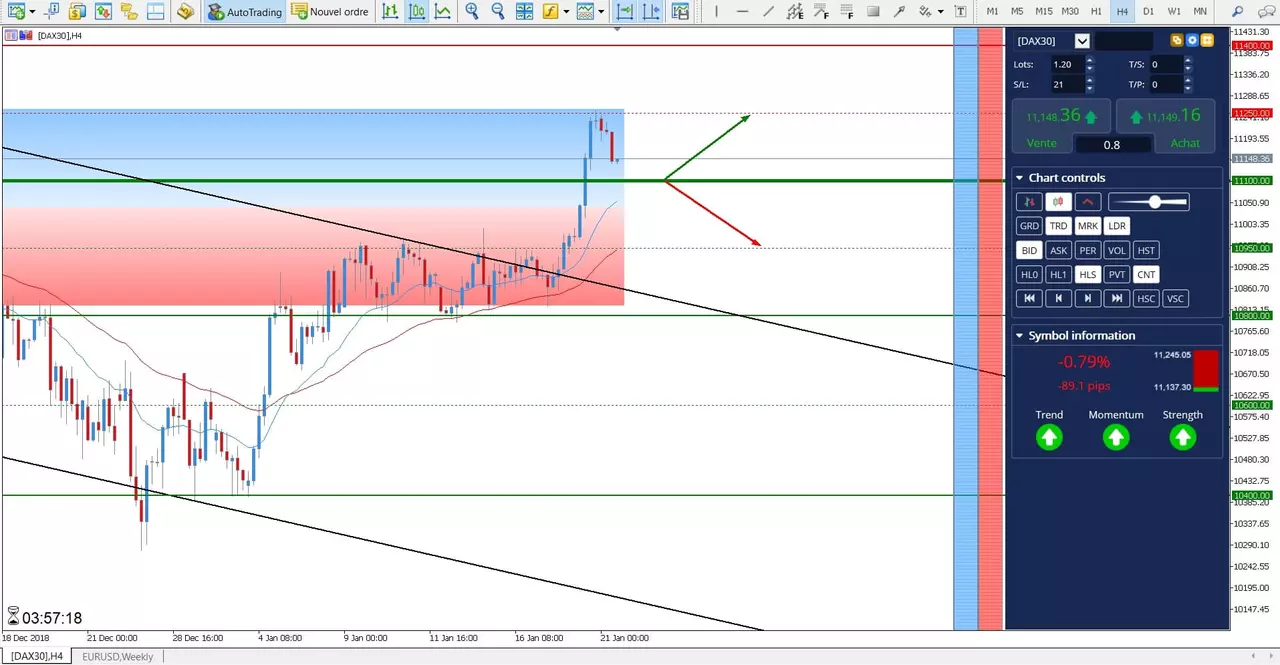Screen dimensions: 1280x665
Task: Toggle the GRD grid button
Action: tap(1029, 226)
